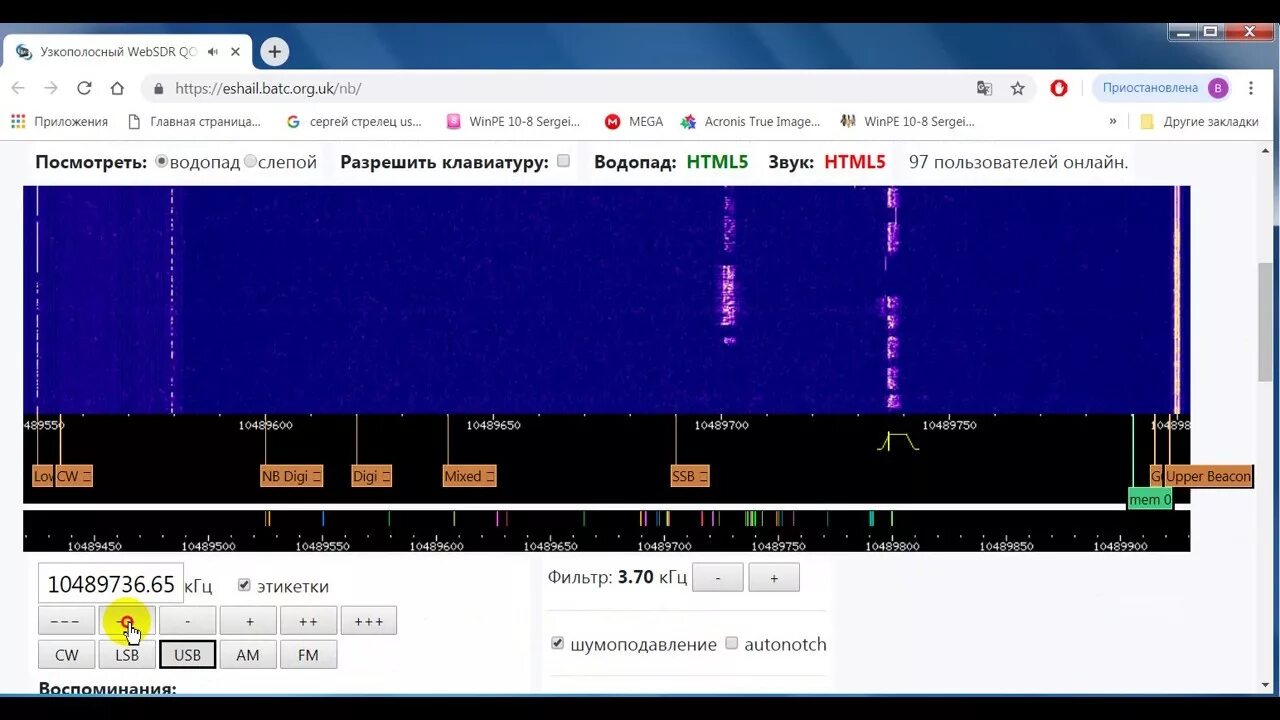Select USB demodulation mode
1280x720 pixels.
click(x=187, y=655)
